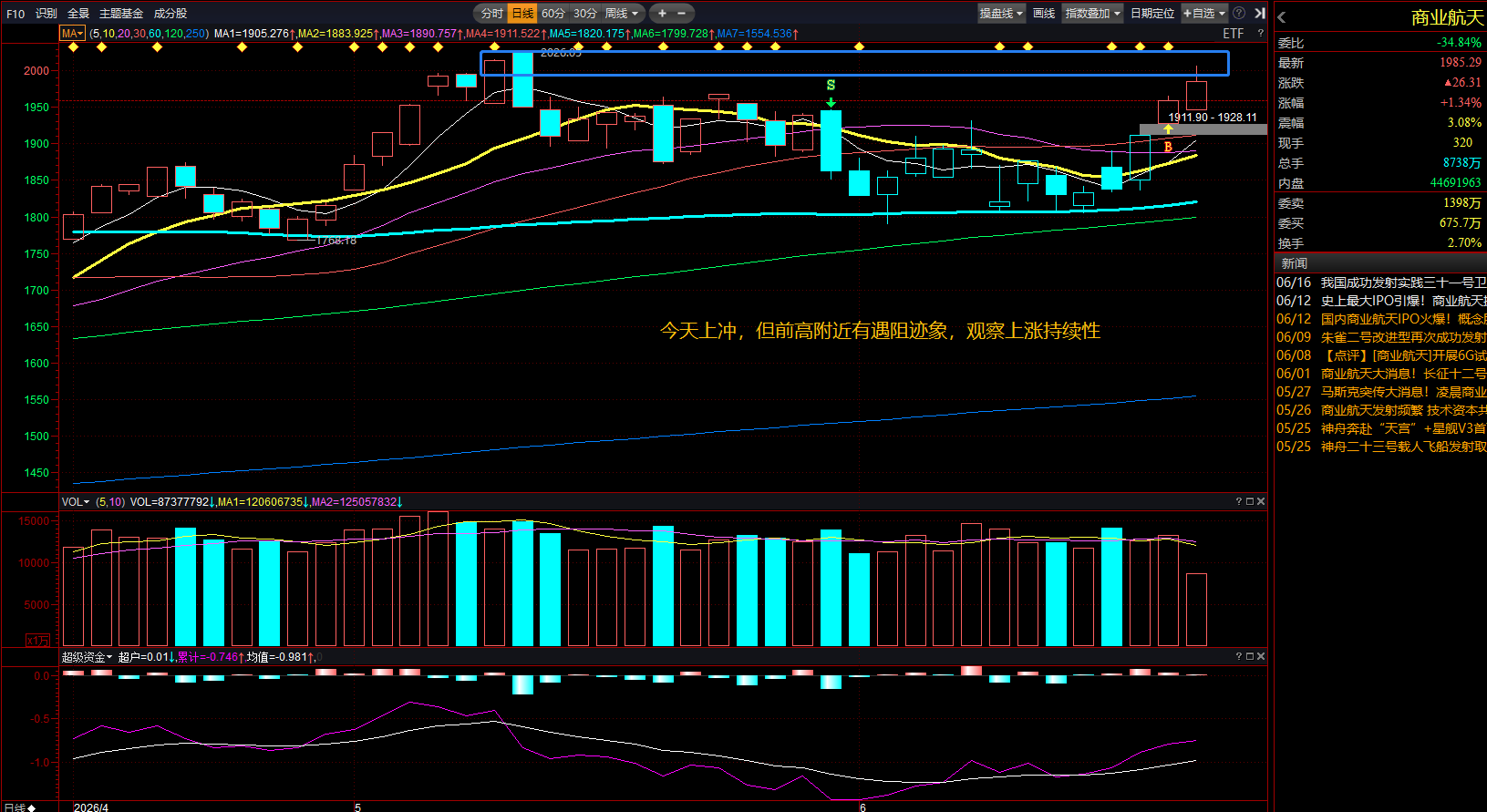Switch to 60分 period

coord(553,14)
